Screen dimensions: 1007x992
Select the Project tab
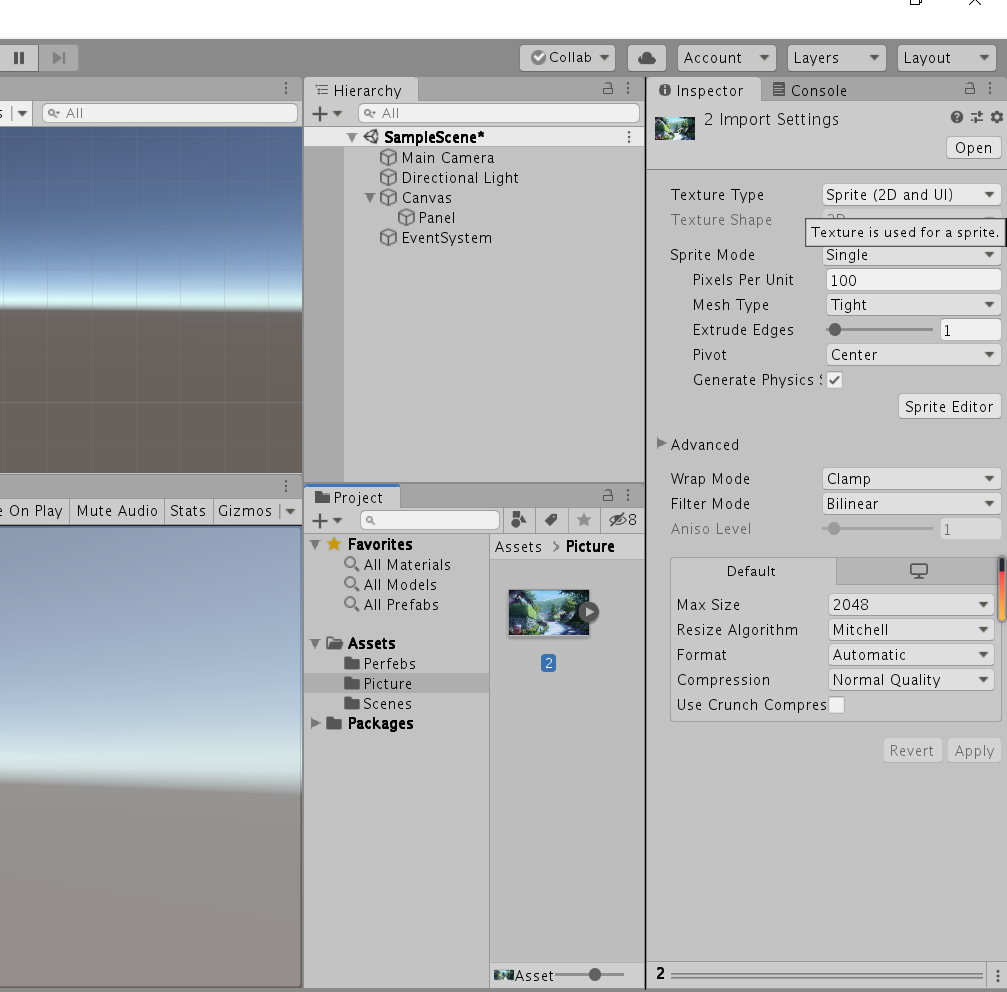351,498
